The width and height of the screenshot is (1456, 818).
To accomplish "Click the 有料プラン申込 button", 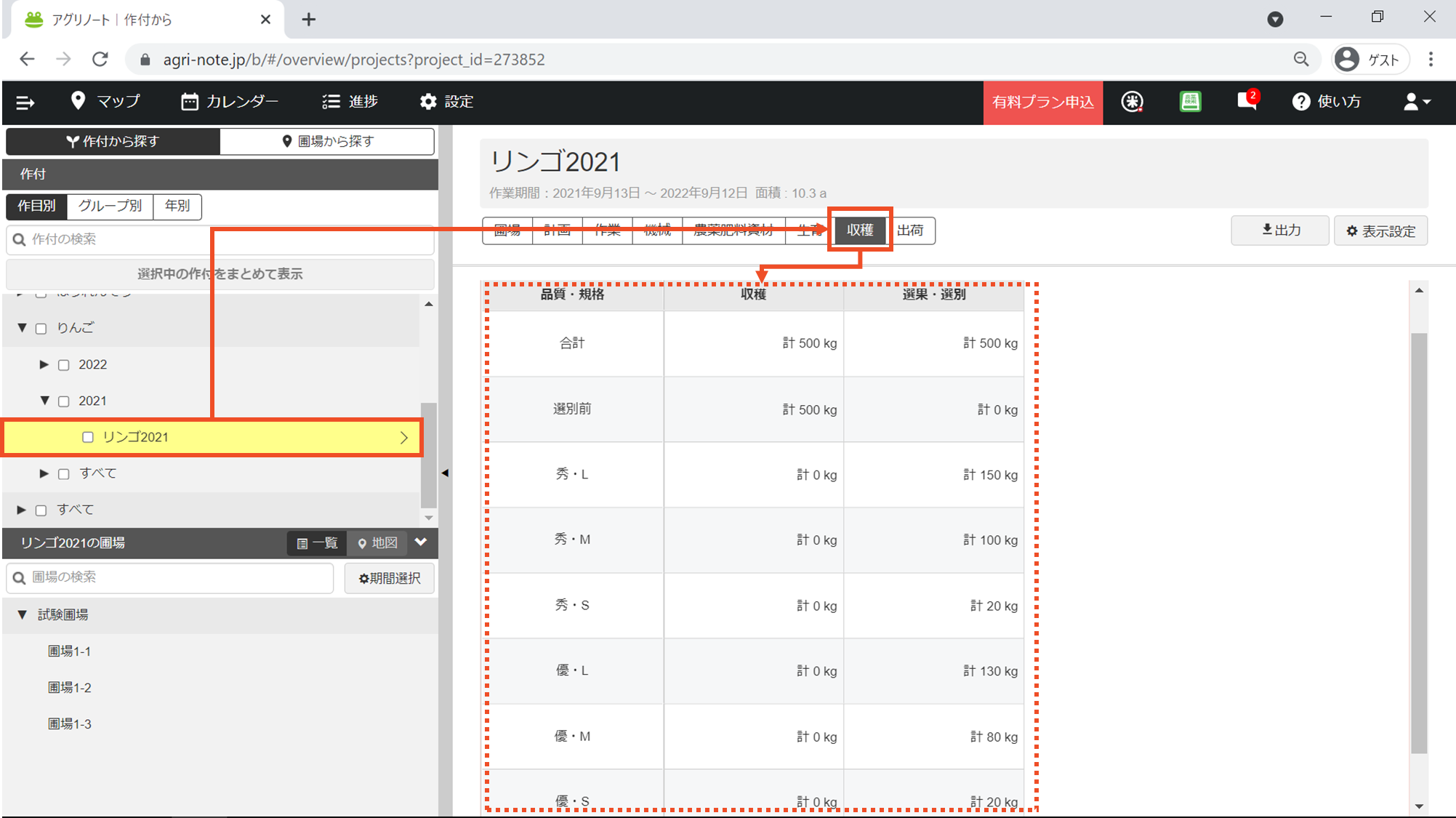I will (1042, 103).
